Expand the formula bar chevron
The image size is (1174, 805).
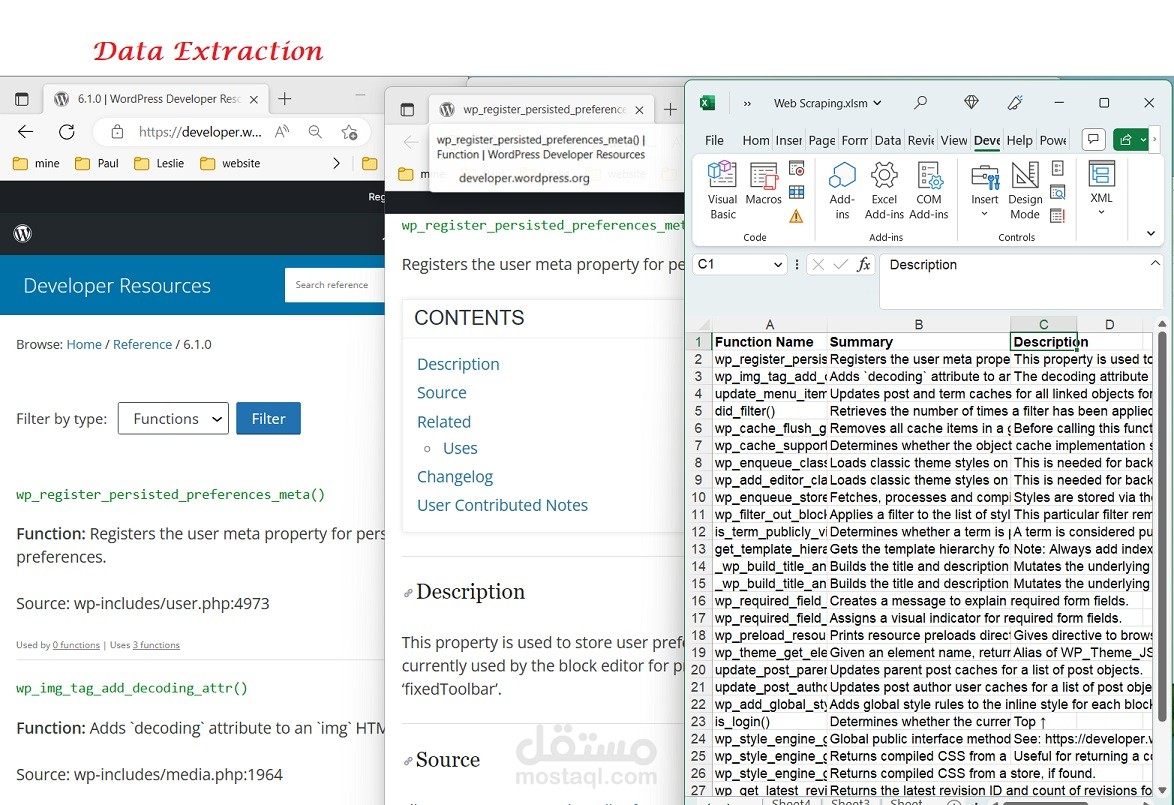coord(1155,264)
